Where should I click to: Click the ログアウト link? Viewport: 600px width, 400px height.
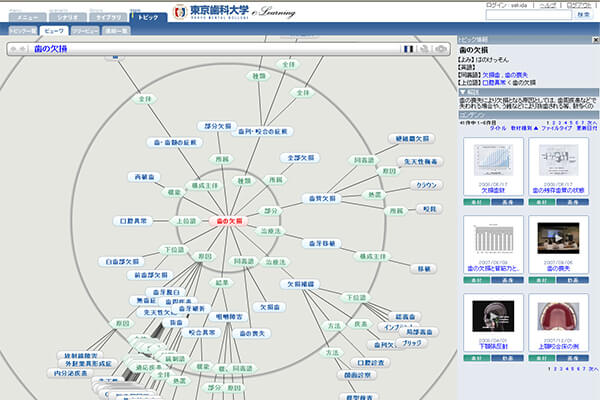click(x=578, y=5)
